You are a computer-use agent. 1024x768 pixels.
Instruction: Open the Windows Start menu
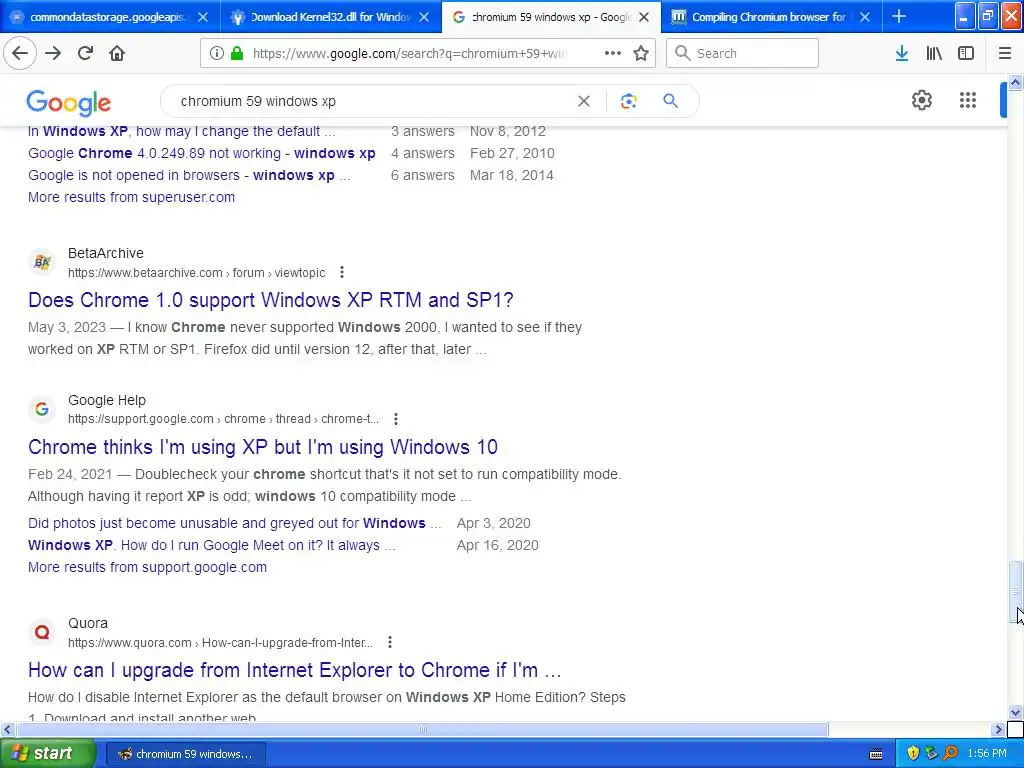[47, 754]
